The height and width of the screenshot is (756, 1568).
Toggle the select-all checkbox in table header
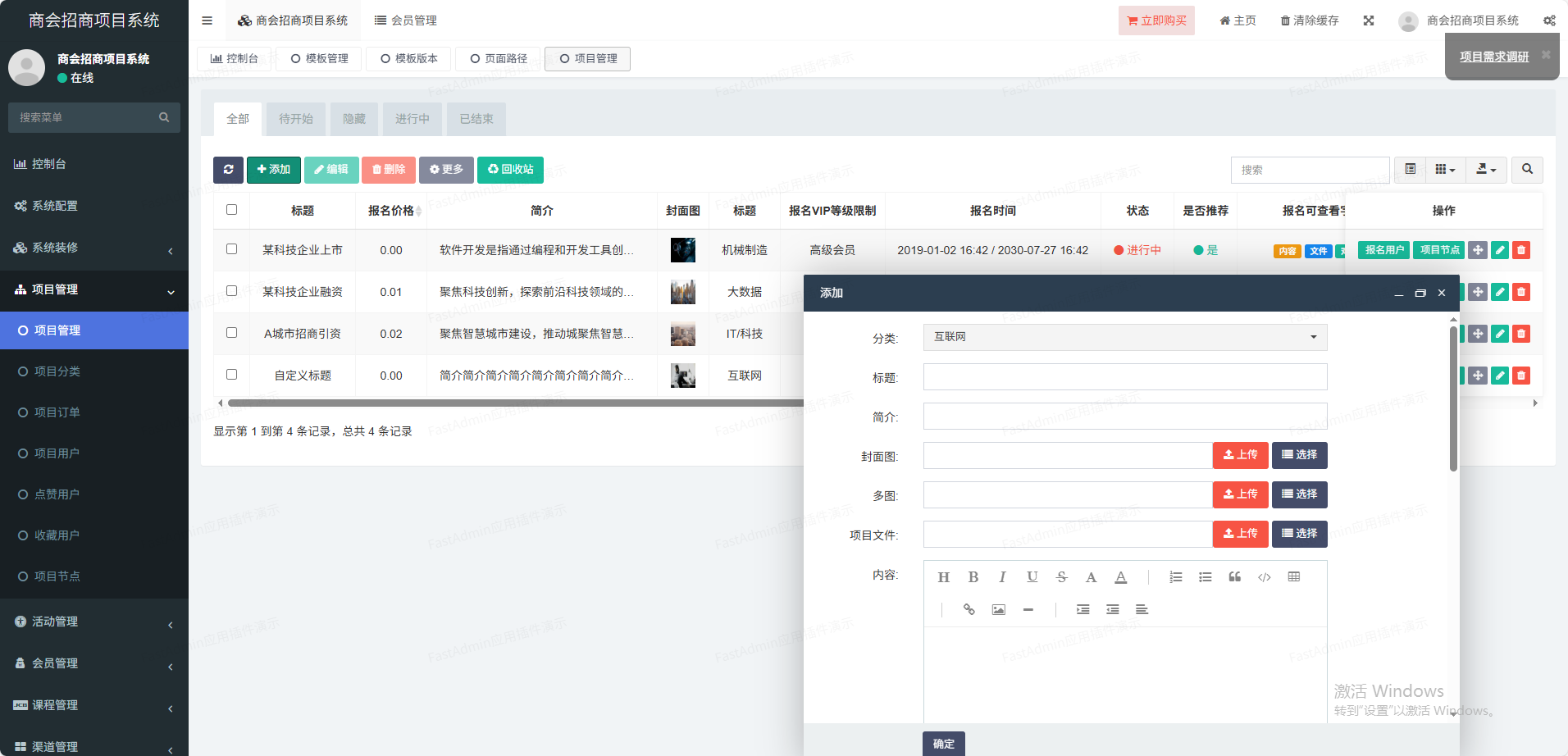231,210
